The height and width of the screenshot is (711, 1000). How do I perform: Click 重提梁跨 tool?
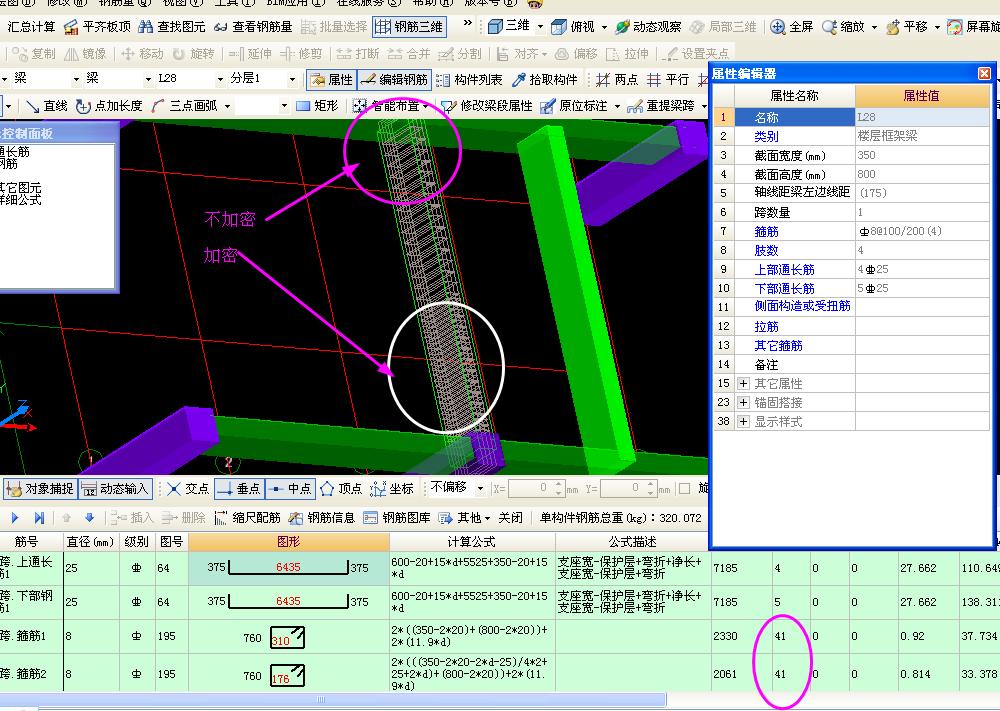tap(661, 106)
